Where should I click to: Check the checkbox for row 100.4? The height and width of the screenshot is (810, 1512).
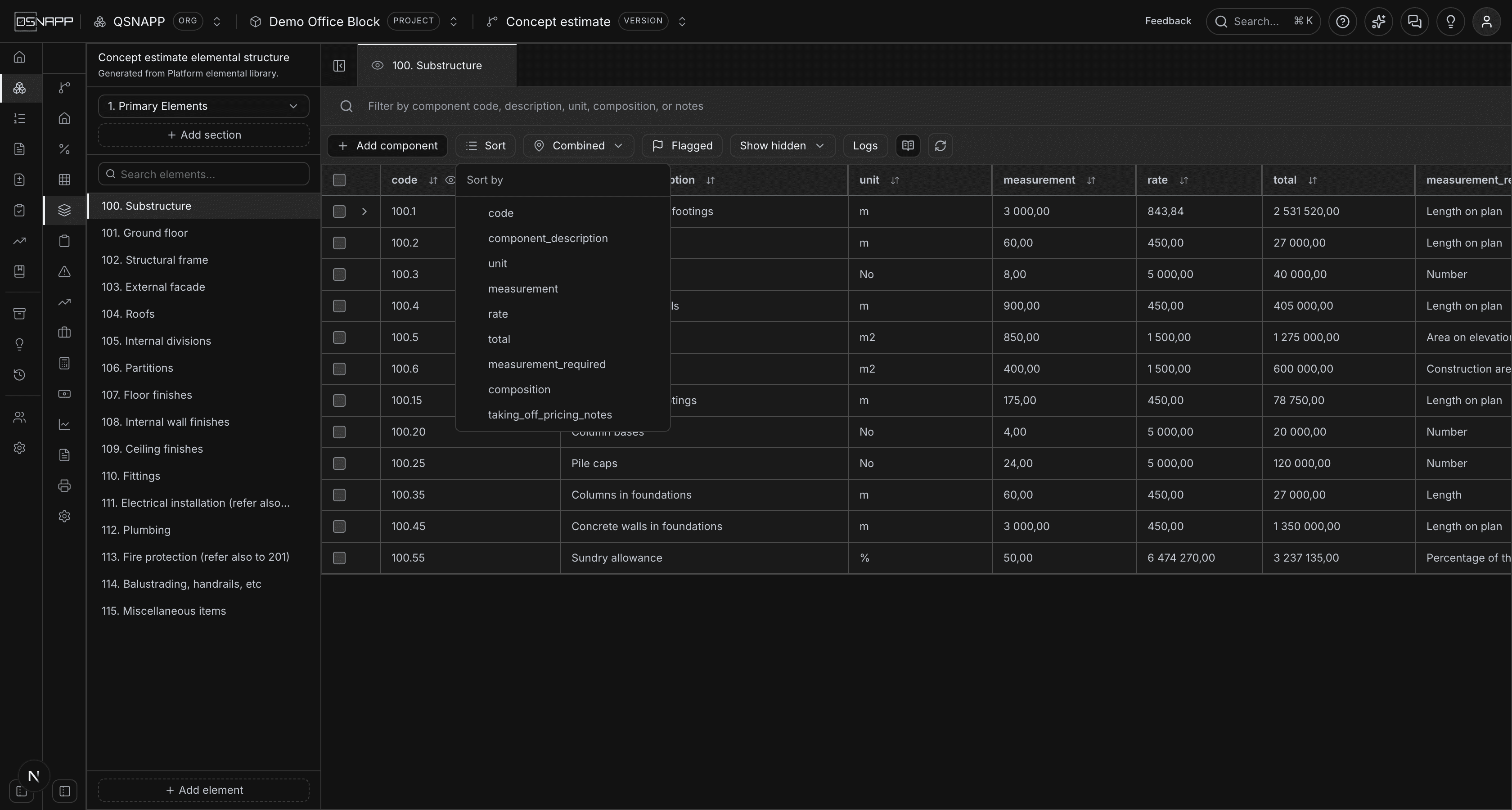point(339,306)
